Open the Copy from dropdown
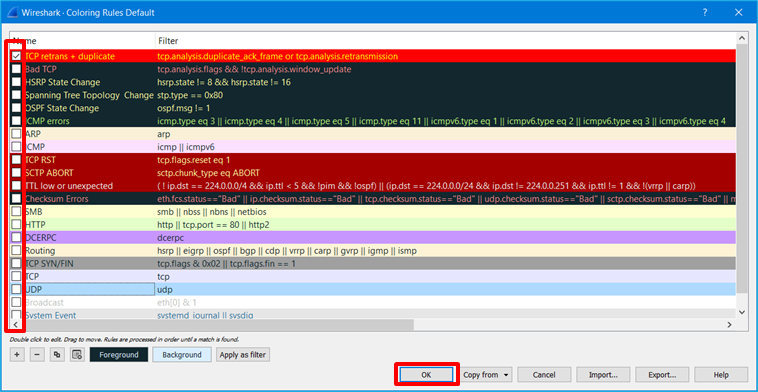Image resolution: width=758 pixels, height=392 pixels. click(486, 375)
